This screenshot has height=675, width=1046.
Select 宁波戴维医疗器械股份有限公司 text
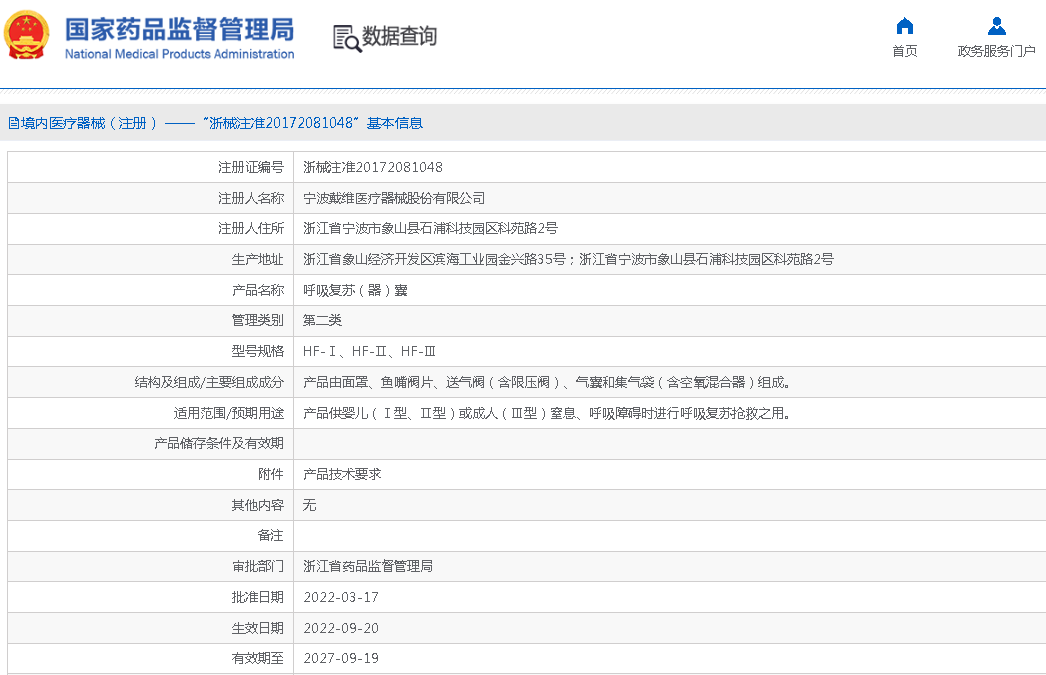tap(394, 198)
